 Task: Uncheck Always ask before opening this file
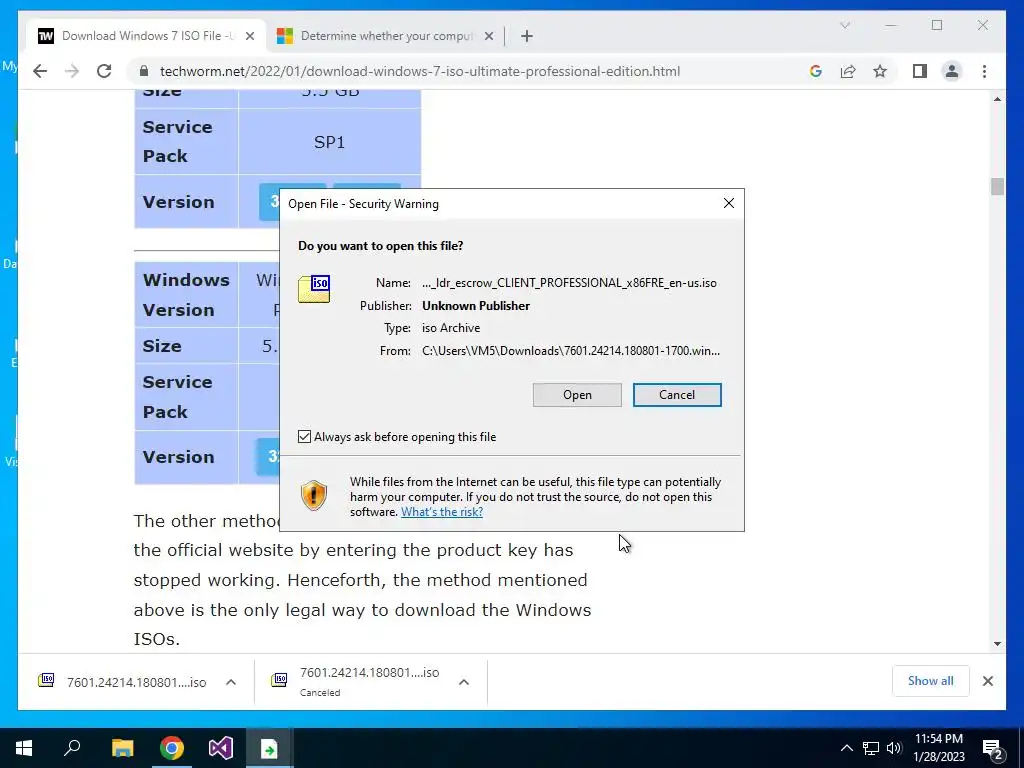tap(304, 437)
